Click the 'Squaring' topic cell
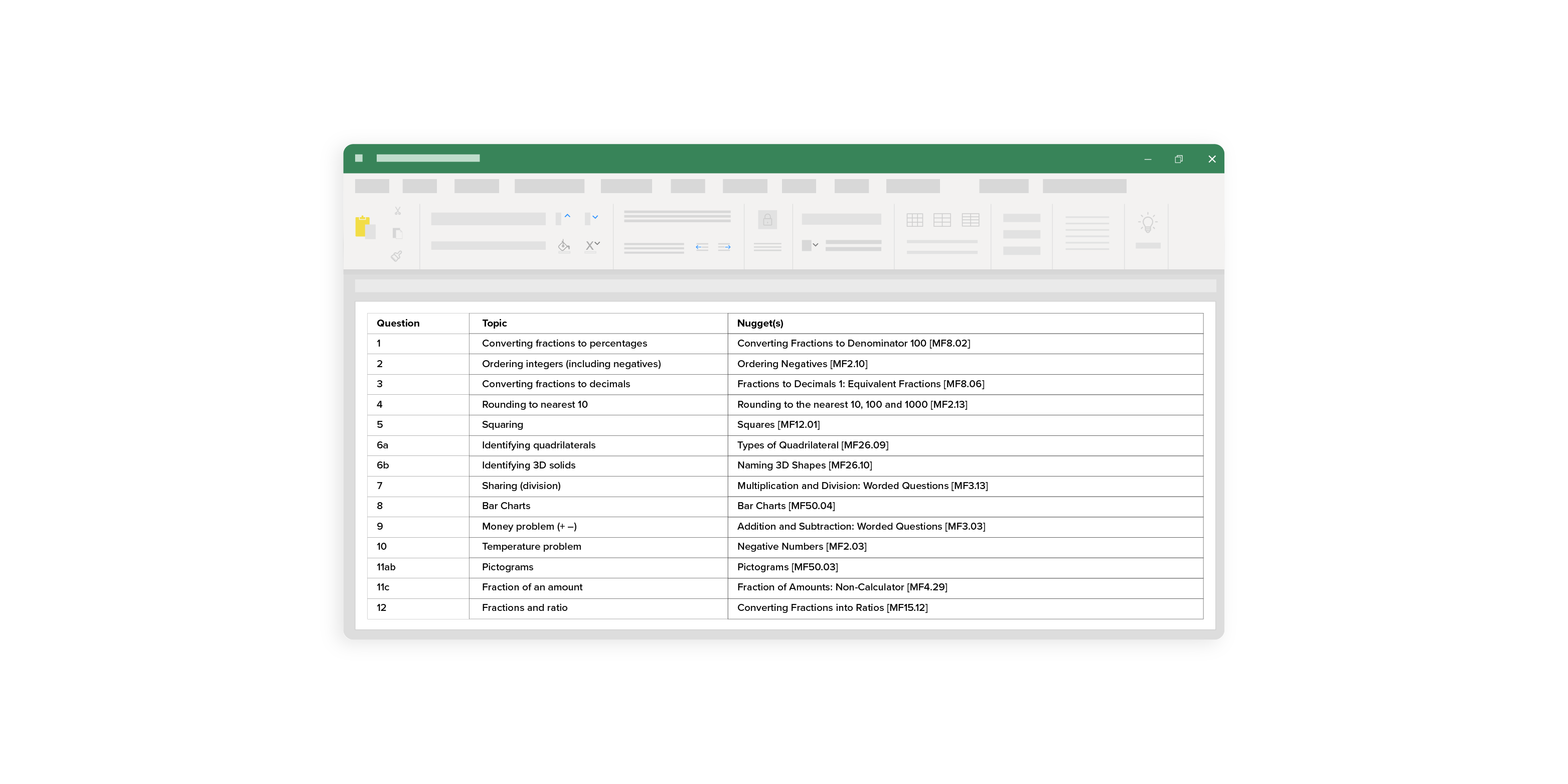This screenshot has height=784, width=1568. point(598,425)
